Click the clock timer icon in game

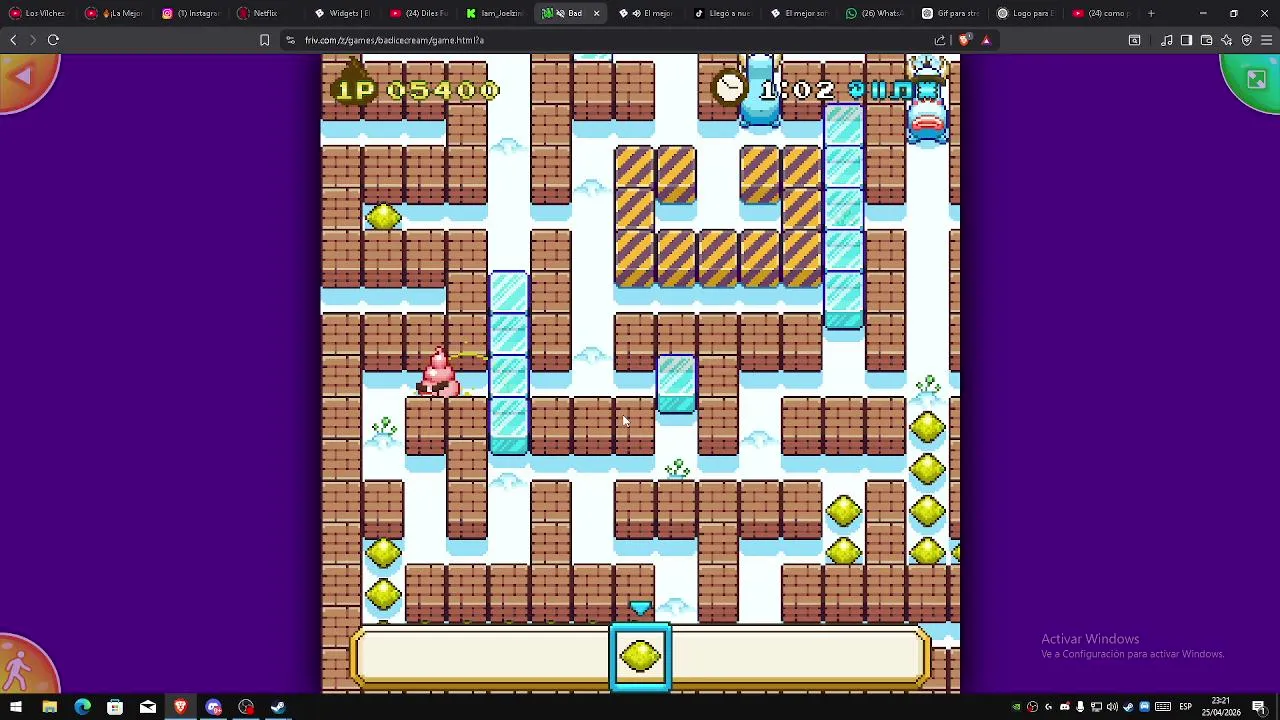coord(730,89)
